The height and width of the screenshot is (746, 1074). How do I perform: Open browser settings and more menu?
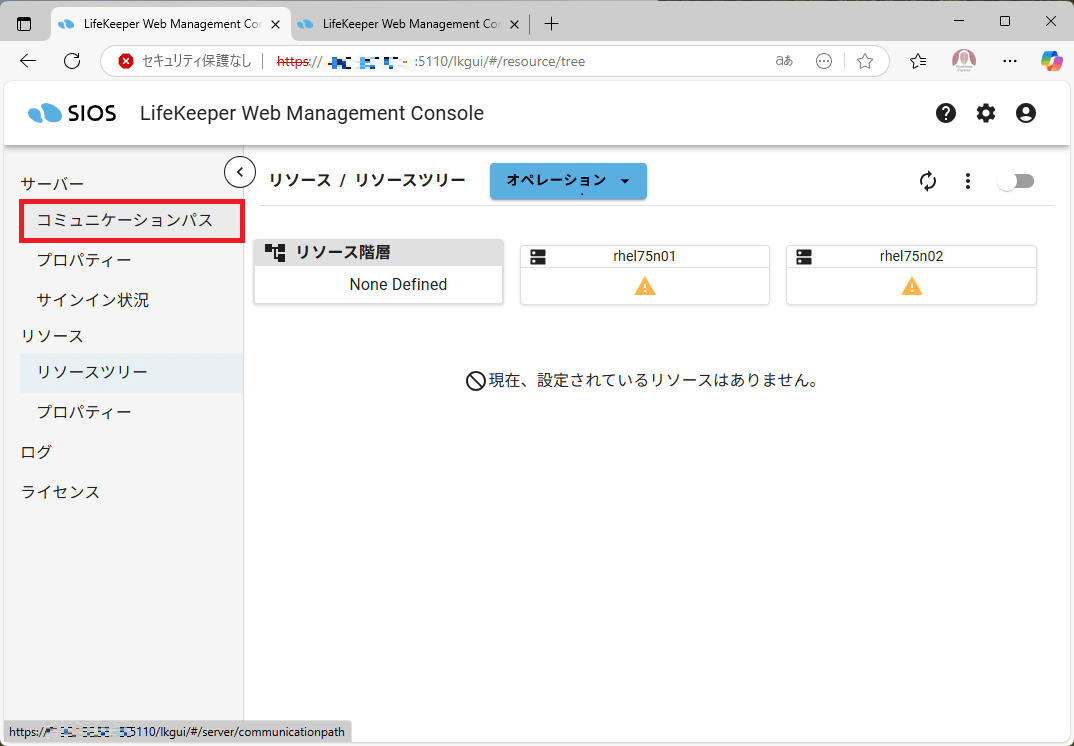[1010, 61]
